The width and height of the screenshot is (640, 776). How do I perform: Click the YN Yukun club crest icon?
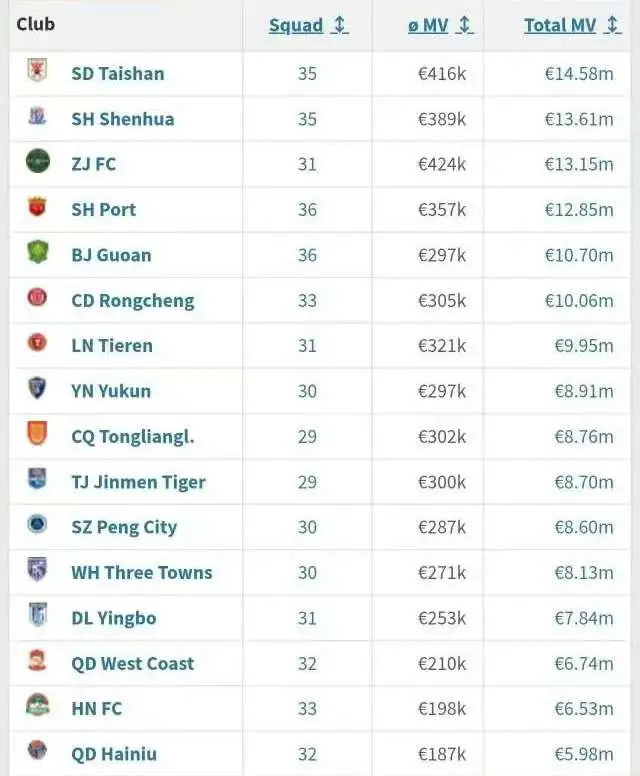coord(37,388)
